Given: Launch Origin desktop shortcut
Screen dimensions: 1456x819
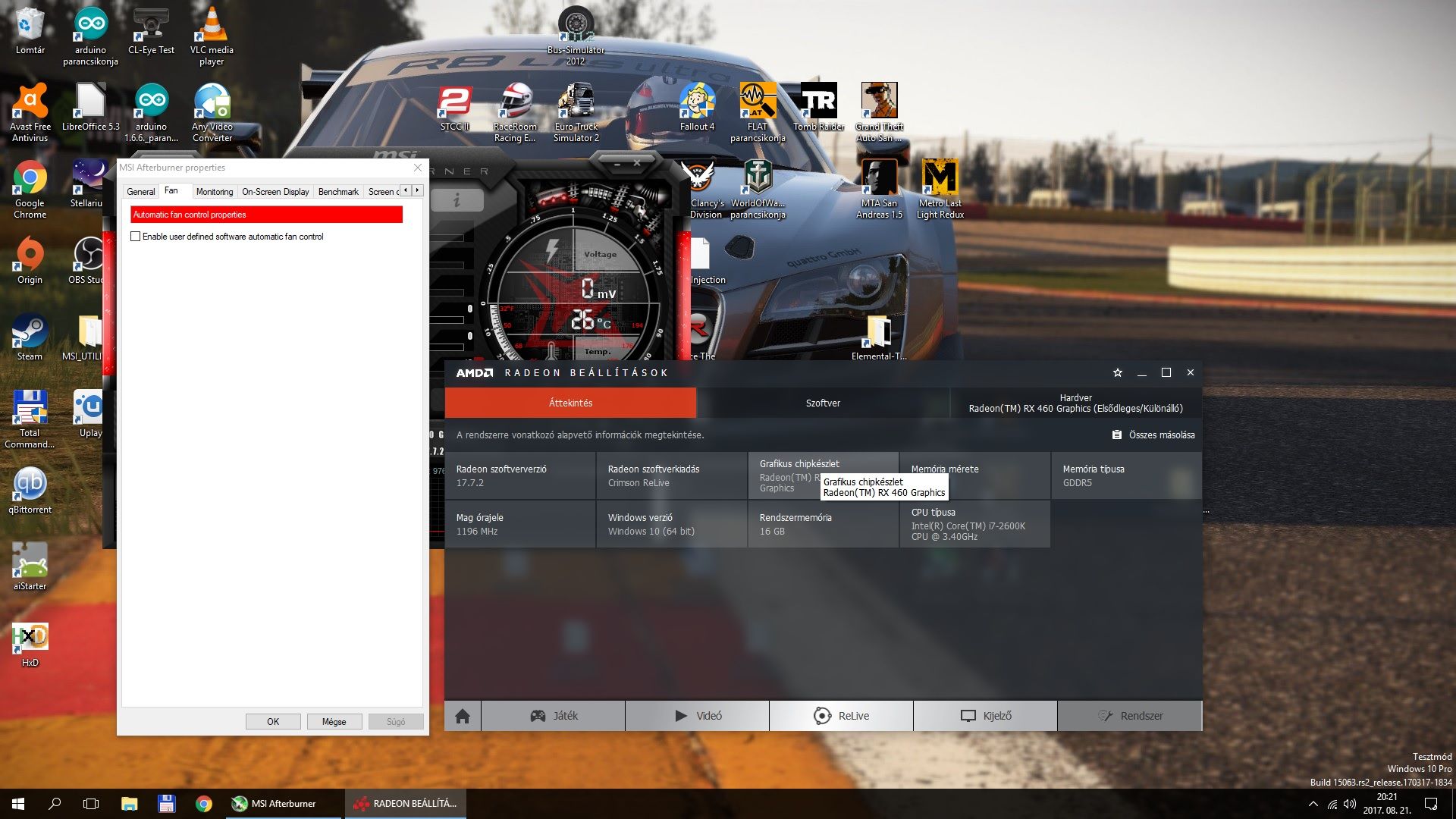Looking at the screenshot, I should (30, 260).
